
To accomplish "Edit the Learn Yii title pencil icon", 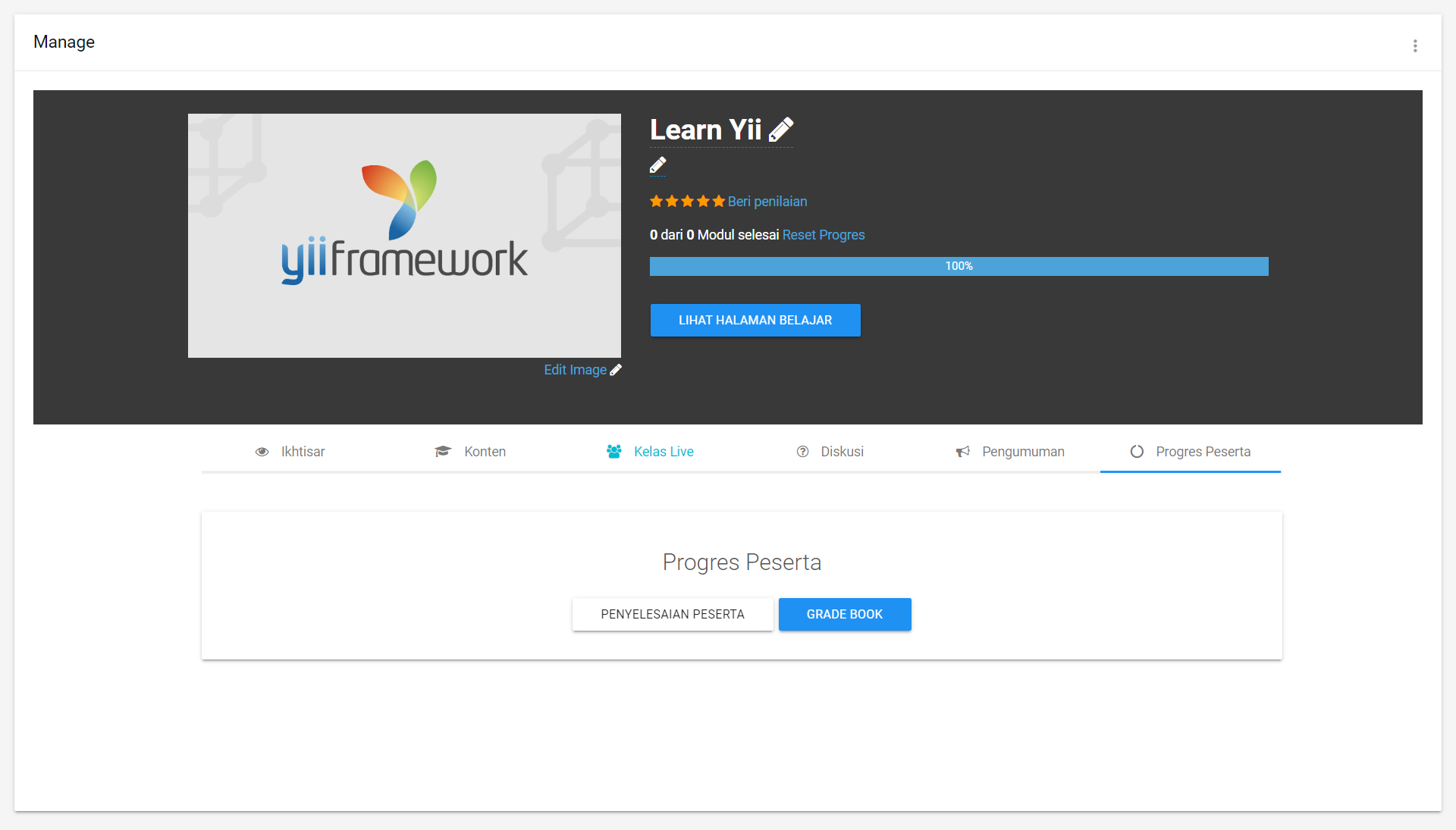I will (781, 130).
